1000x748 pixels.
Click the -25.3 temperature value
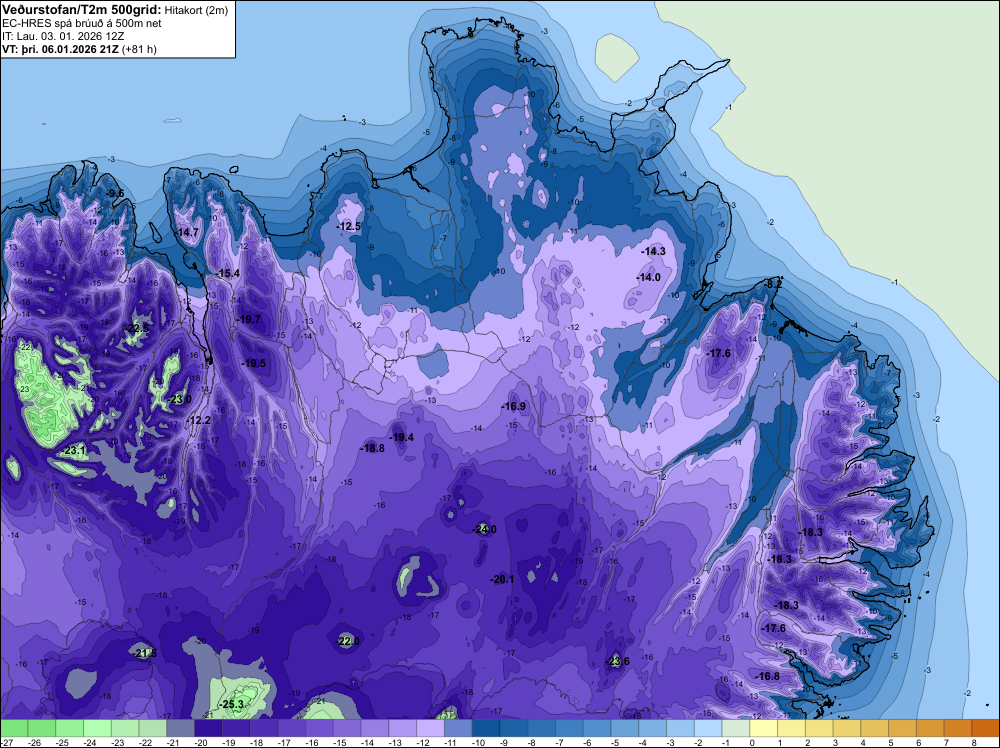232,705
